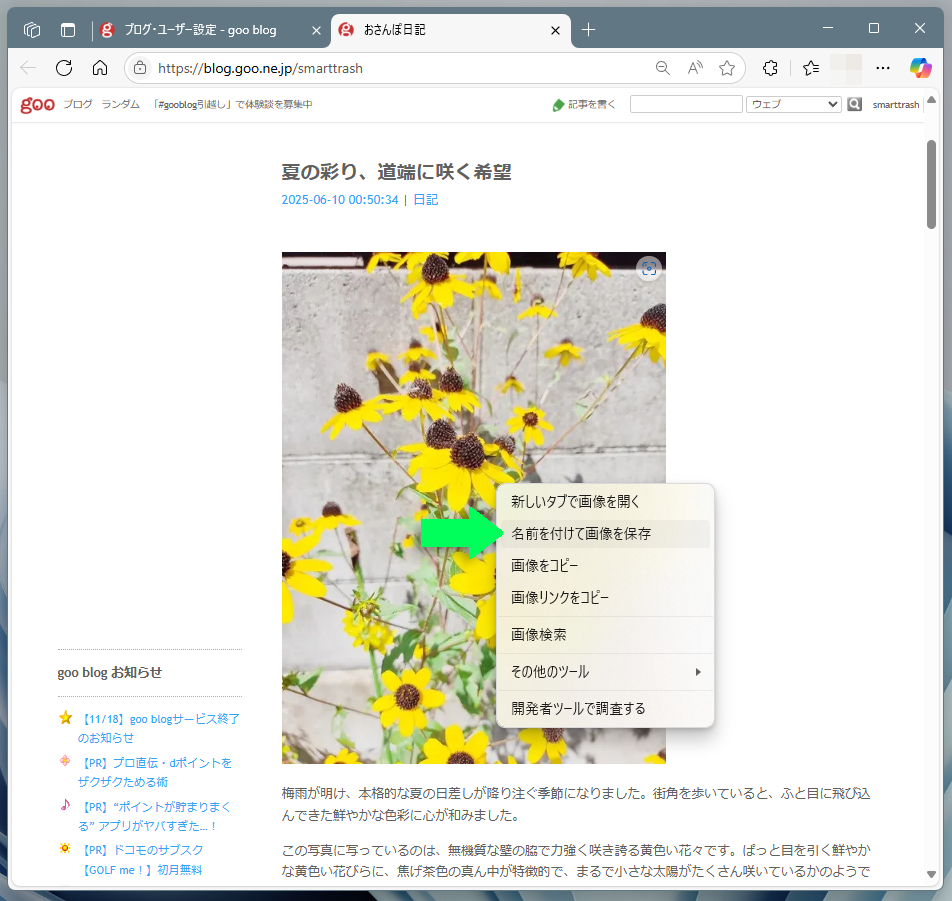The image size is (952, 901).
Task: Open browser settings and more menu
Action: coord(882,68)
